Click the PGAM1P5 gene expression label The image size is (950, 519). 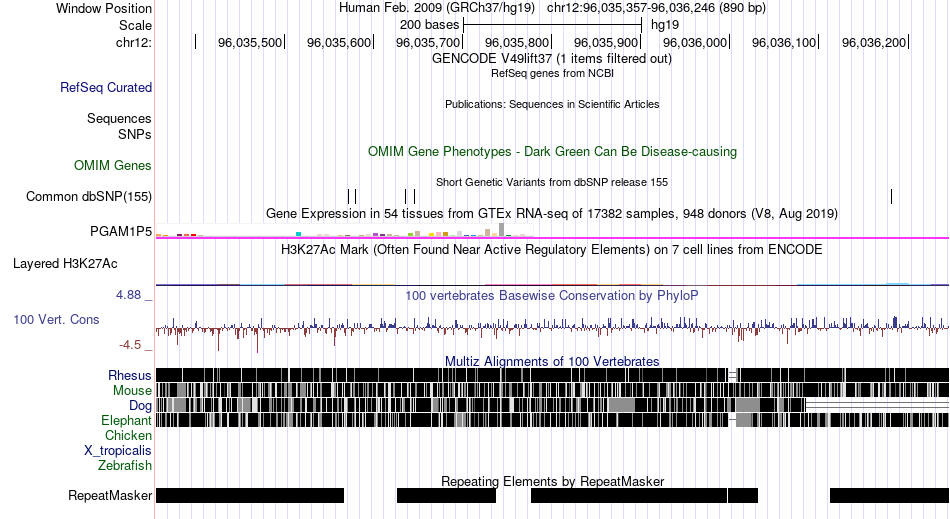tap(121, 231)
